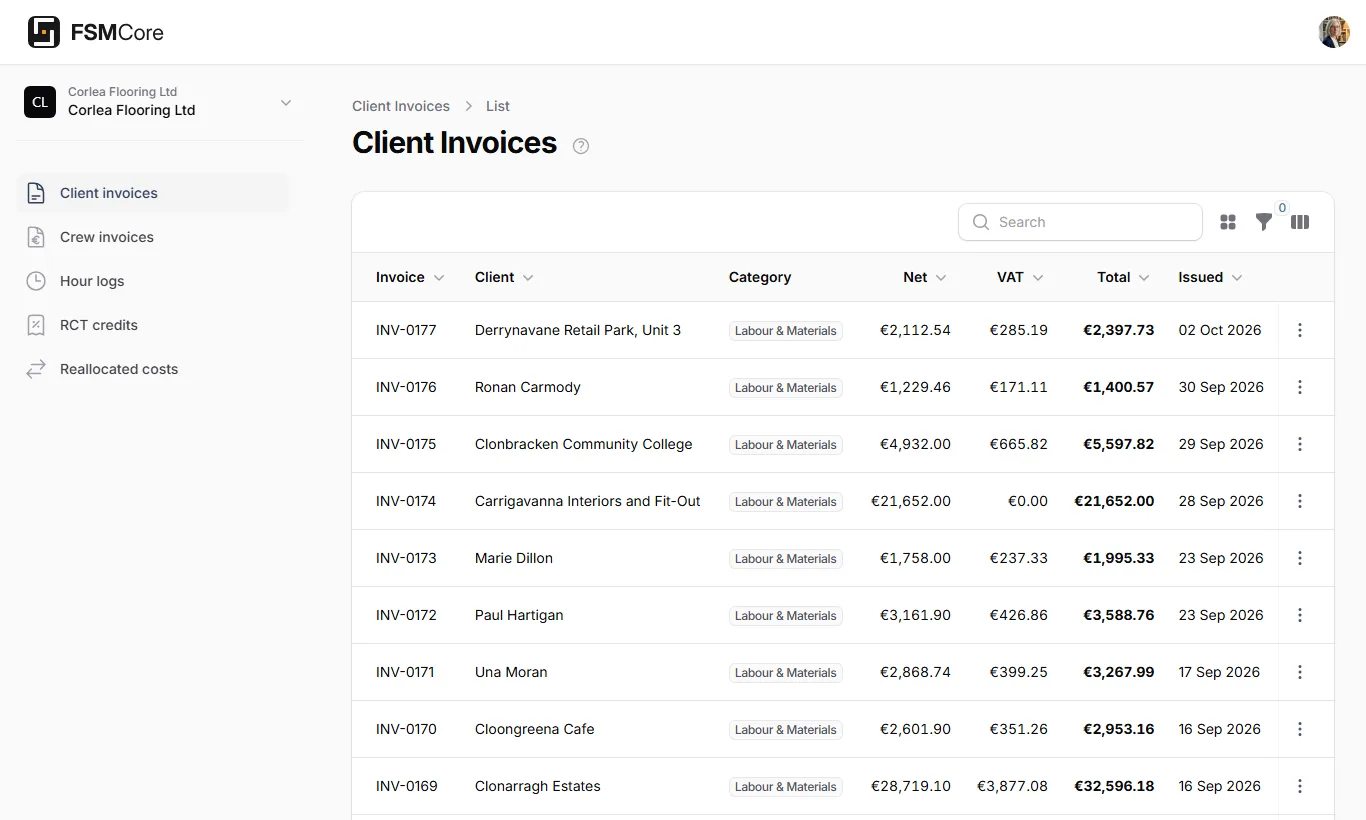Open row actions for INV-0171

click(x=1300, y=672)
